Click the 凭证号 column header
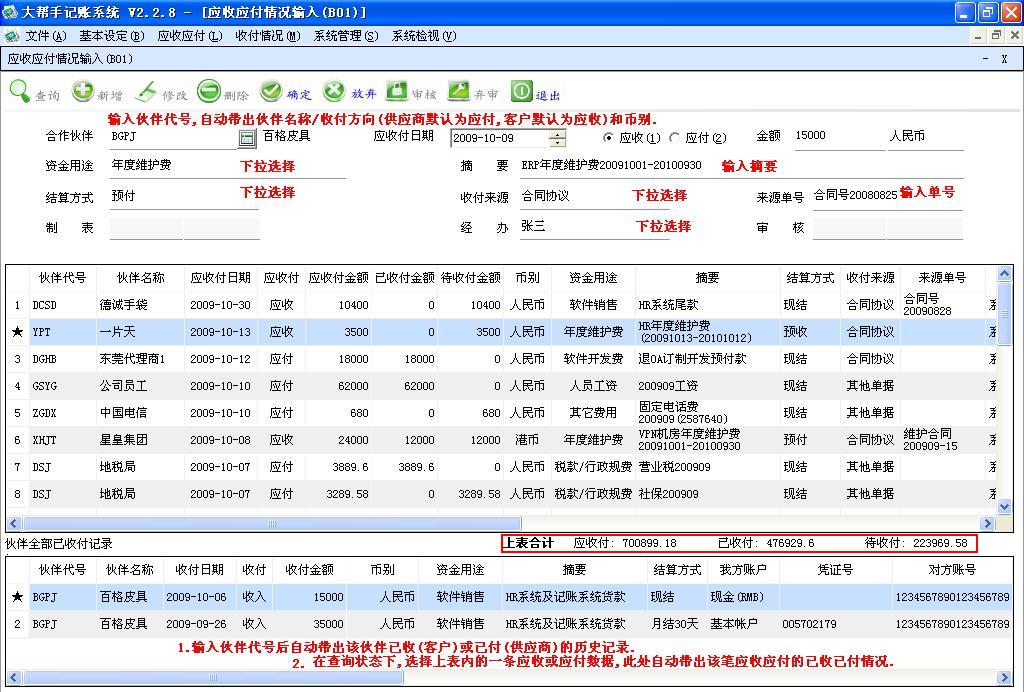The width and height of the screenshot is (1024, 692). pos(835,569)
